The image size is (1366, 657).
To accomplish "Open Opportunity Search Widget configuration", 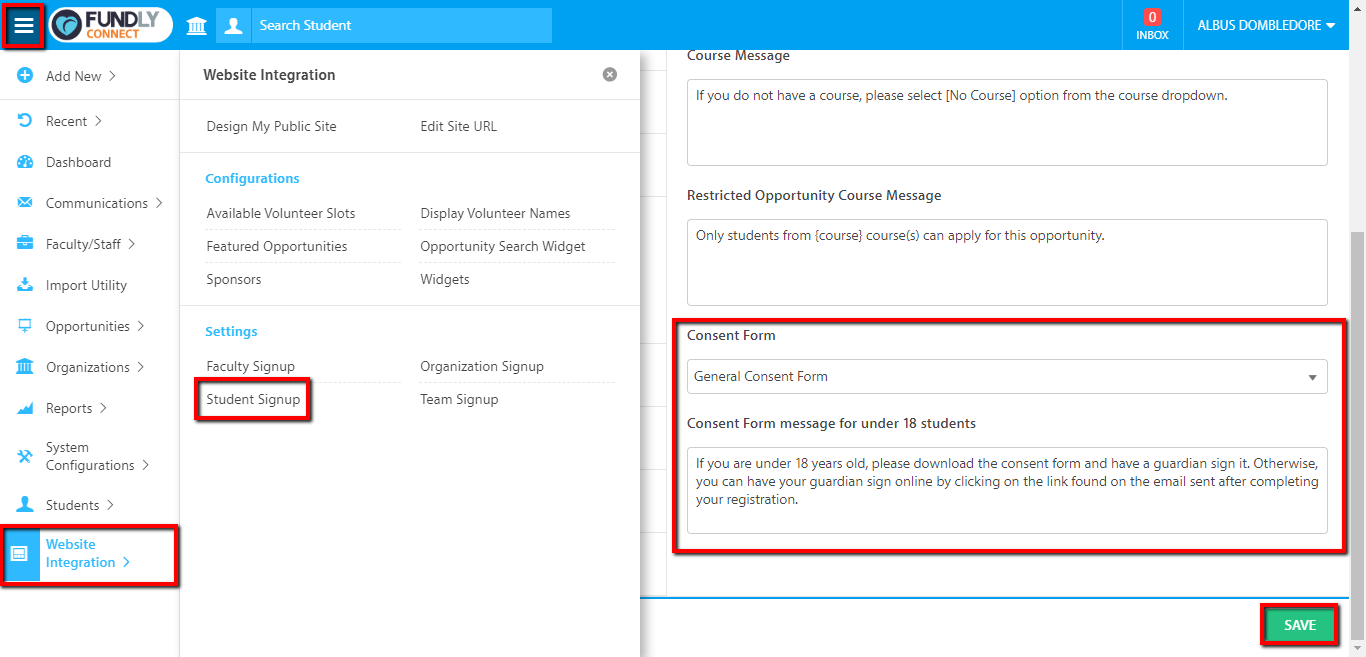I will [503, 246].
